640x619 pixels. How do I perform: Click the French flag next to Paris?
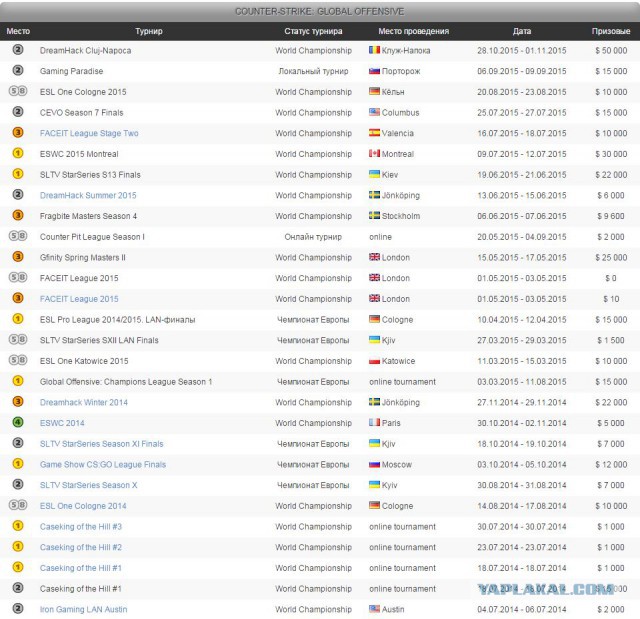pyautogui.click(x=374, y=423)
